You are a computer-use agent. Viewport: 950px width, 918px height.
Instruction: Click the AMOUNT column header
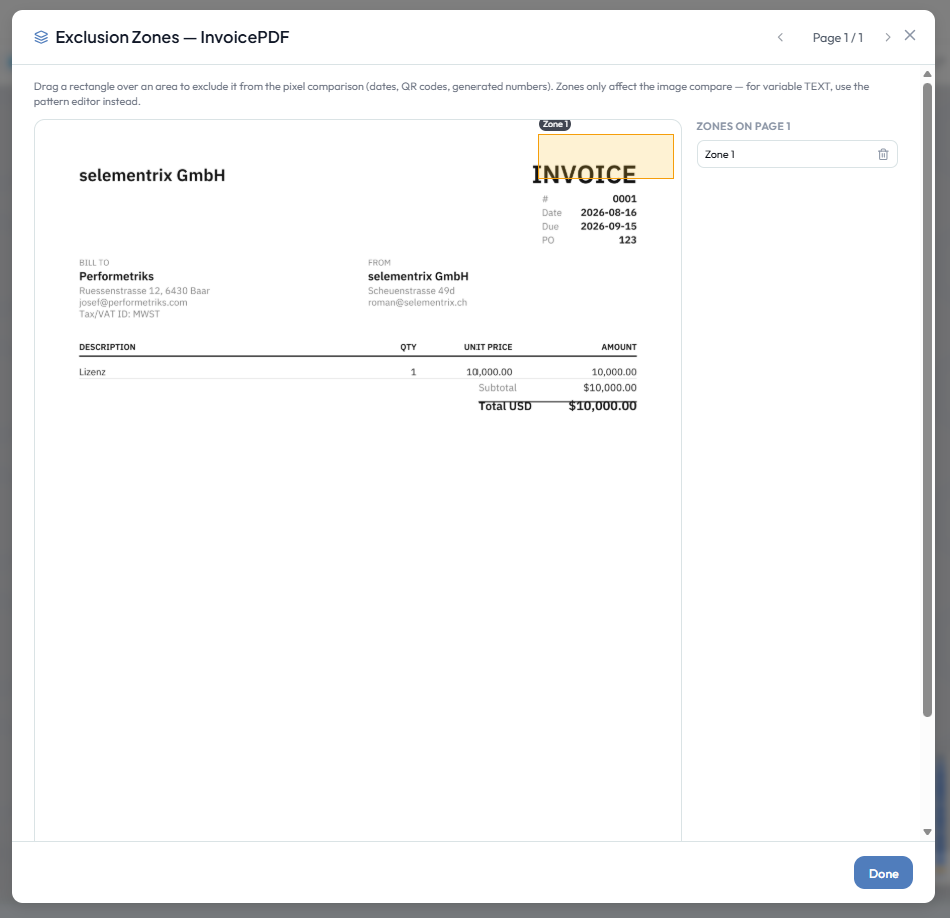pos(619,347)
